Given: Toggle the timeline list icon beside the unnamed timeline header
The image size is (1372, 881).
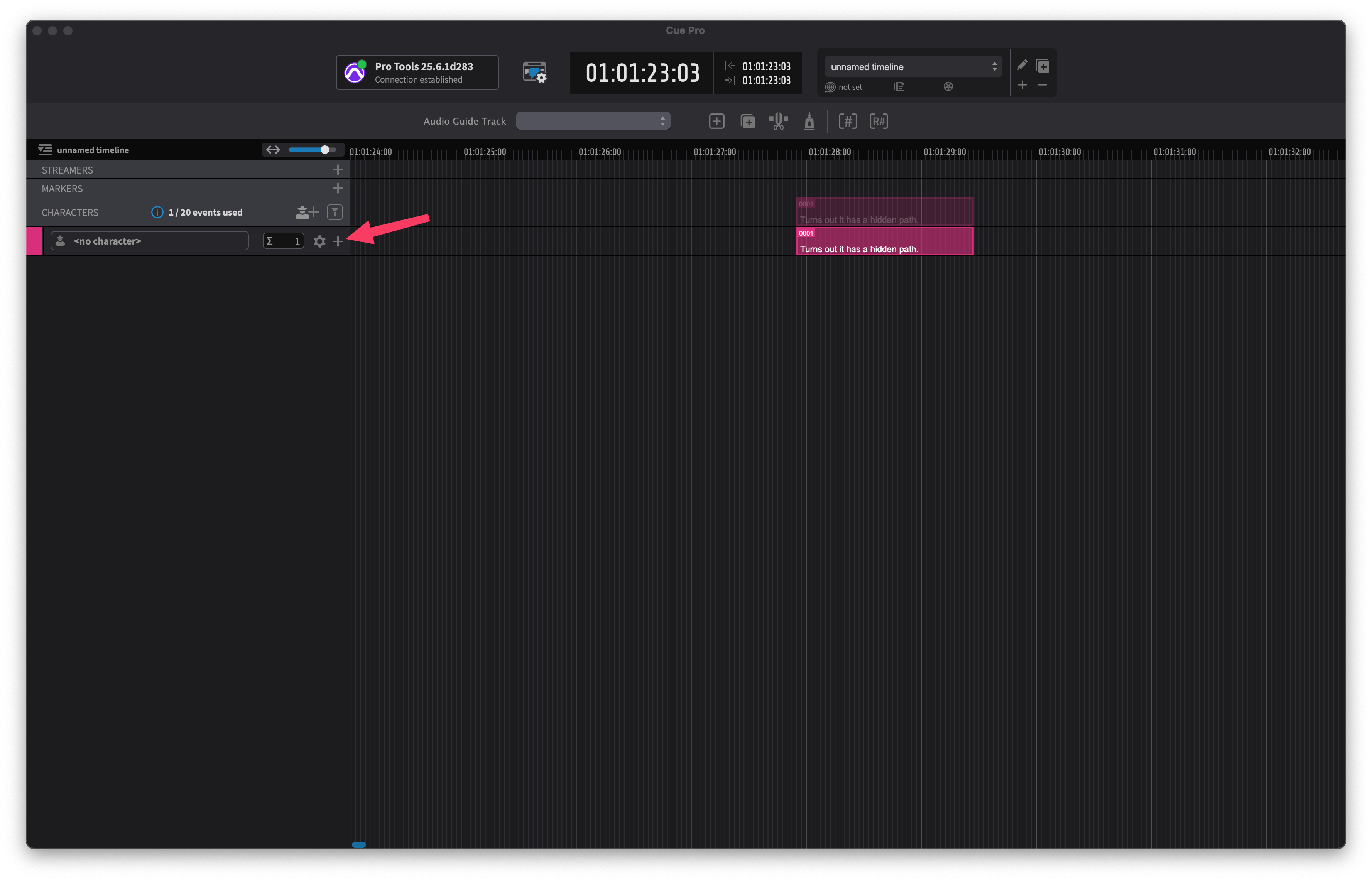Looking at the screenshot, I should [45, 150].
